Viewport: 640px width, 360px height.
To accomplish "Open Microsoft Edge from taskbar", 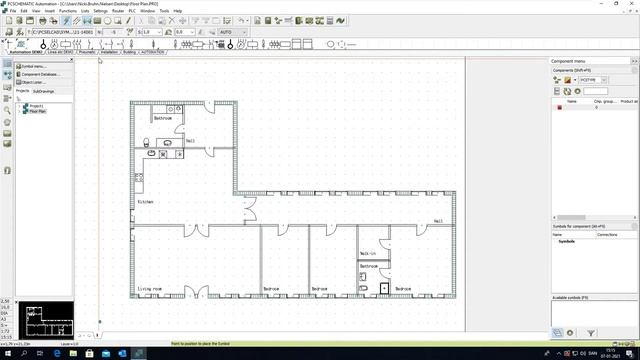I will point(57,353).
